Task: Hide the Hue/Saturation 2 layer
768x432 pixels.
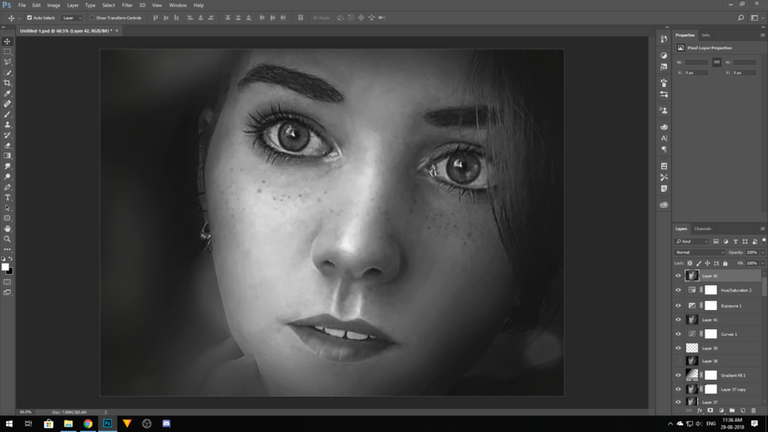Action: pyautogui.click(x=678, y=290)
